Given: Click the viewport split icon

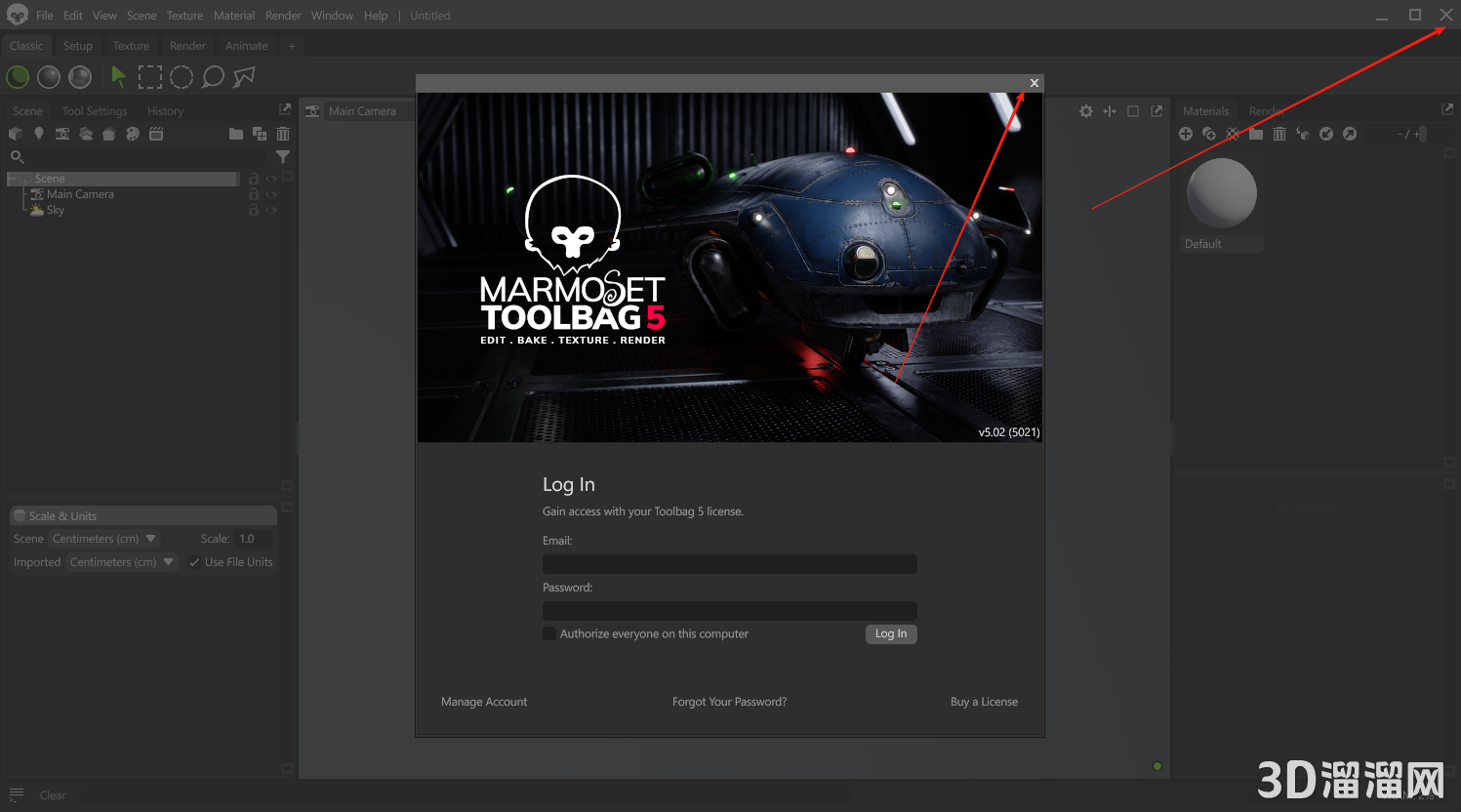Looking at the screenshot, I should tap(1110, 111).
